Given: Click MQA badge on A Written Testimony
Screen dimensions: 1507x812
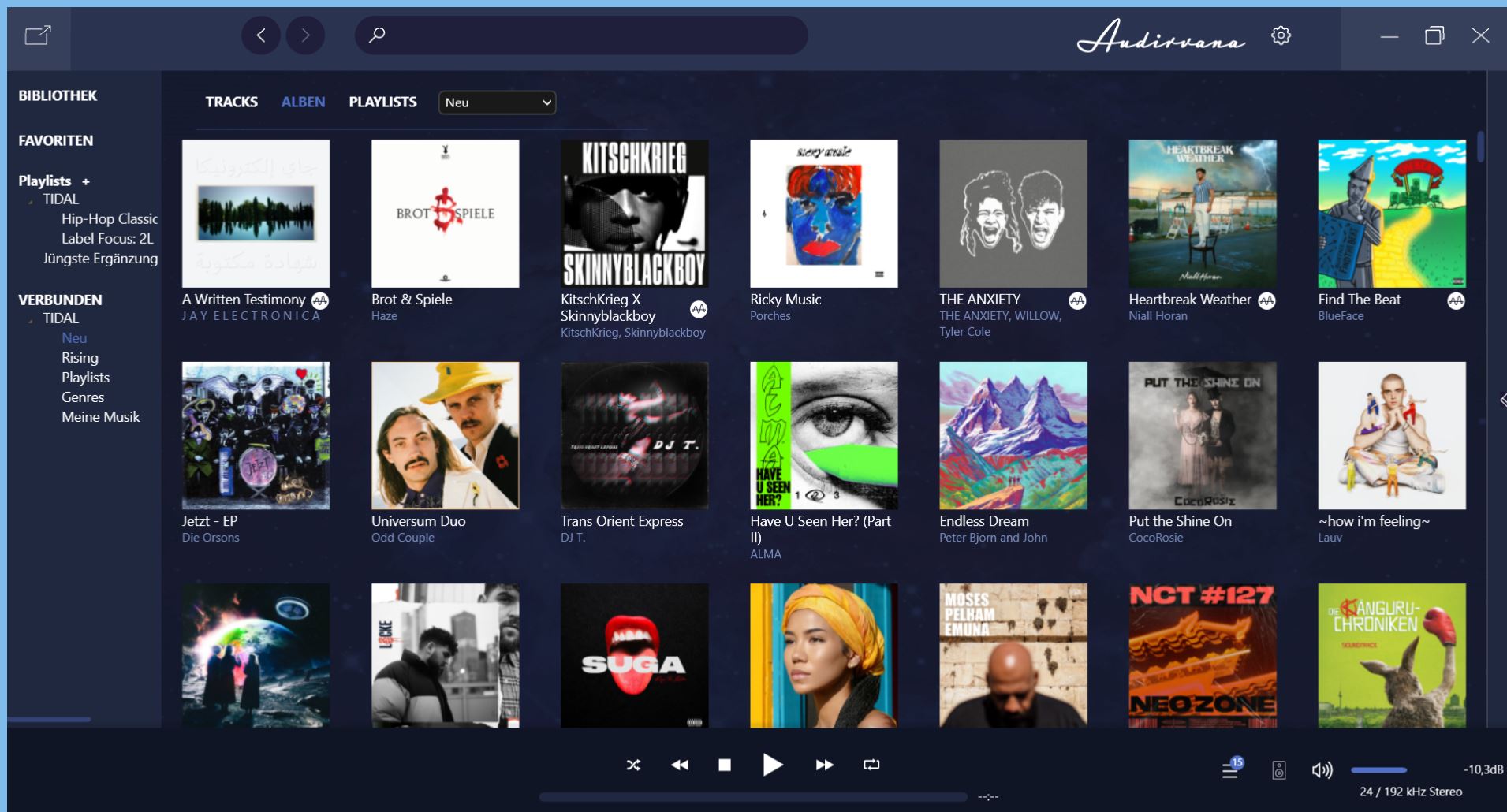Looking at the screenshot, I should click(x=320, y=300).
